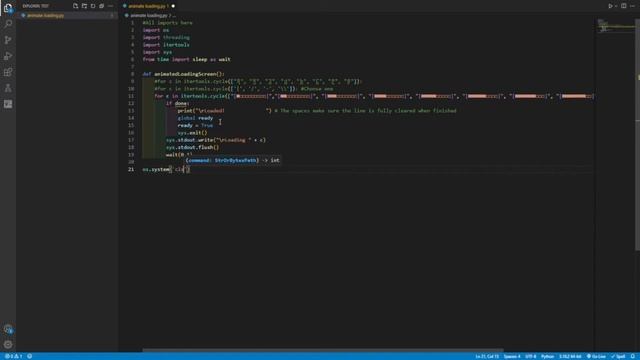This screenshot has height=360, width=640.
Task: Click New Folder icon in Explorer header
Action: click(84, 6)
